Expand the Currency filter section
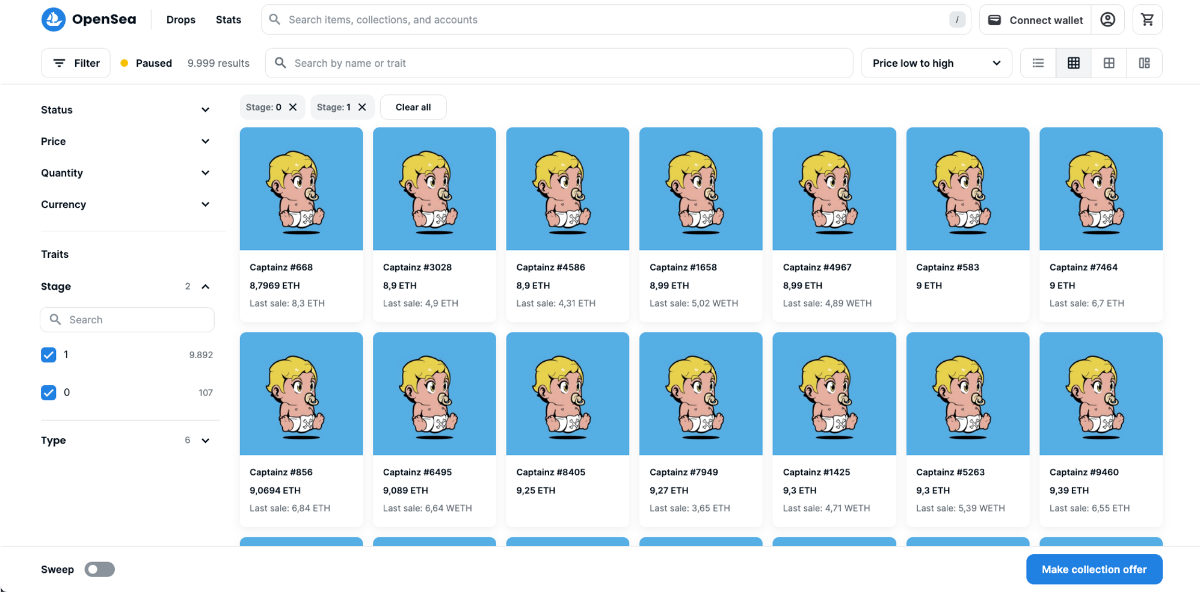The height and width of the screenshot is (592, 1200). (127, 204)
